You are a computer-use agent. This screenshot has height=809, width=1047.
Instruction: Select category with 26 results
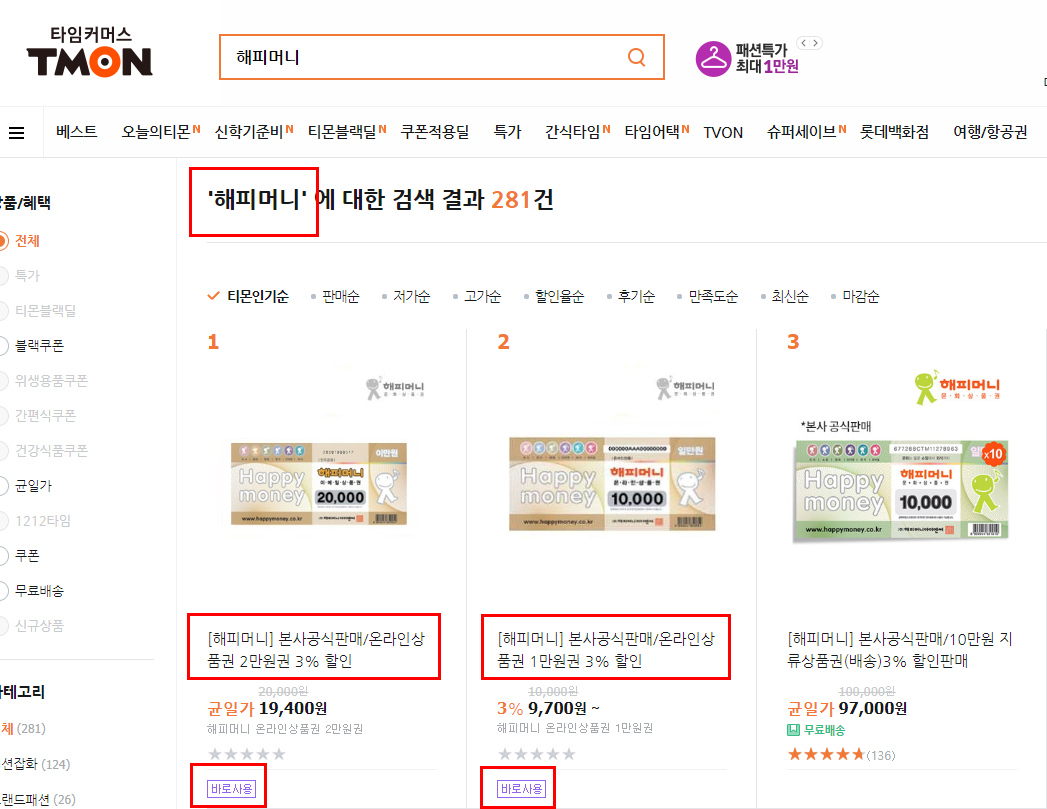(37, 799)
